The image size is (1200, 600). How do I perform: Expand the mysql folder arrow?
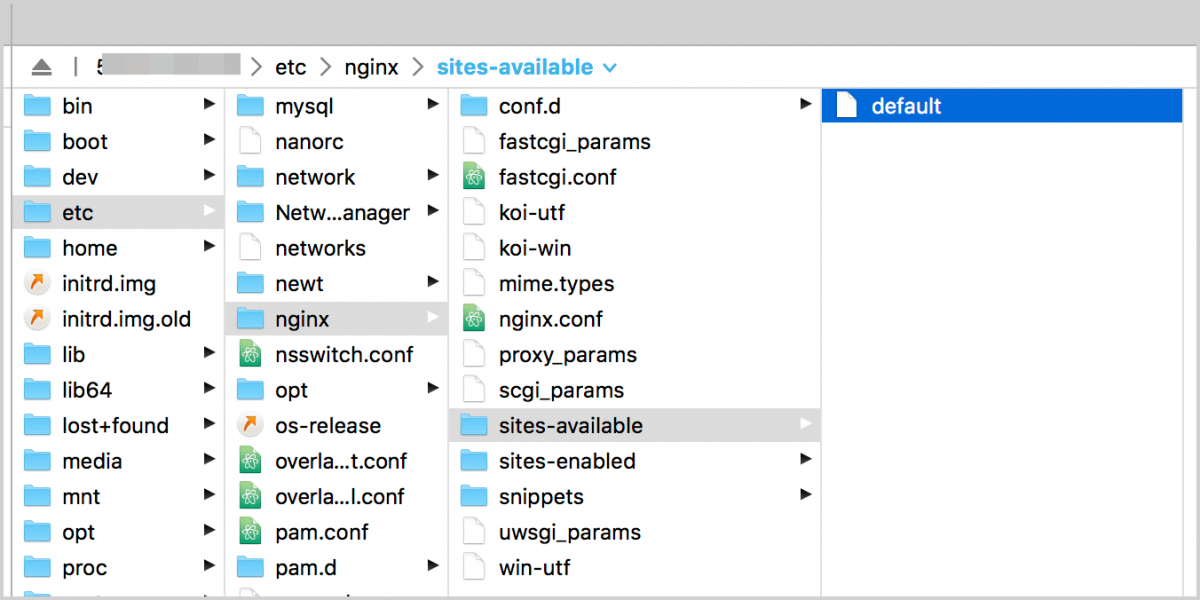433,104
